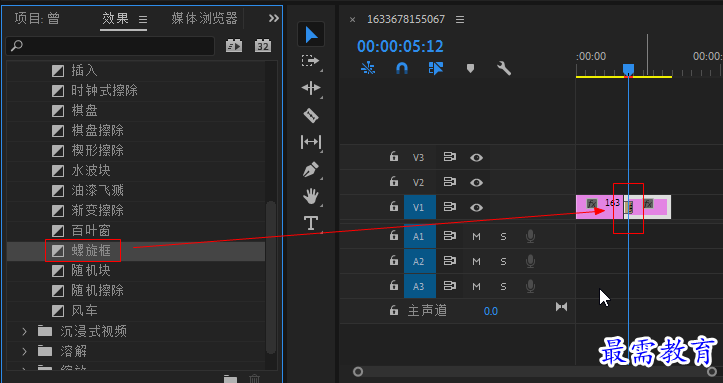723x383 pixels.
Task: Toggle lock on track V3
Action: [393, 157]
